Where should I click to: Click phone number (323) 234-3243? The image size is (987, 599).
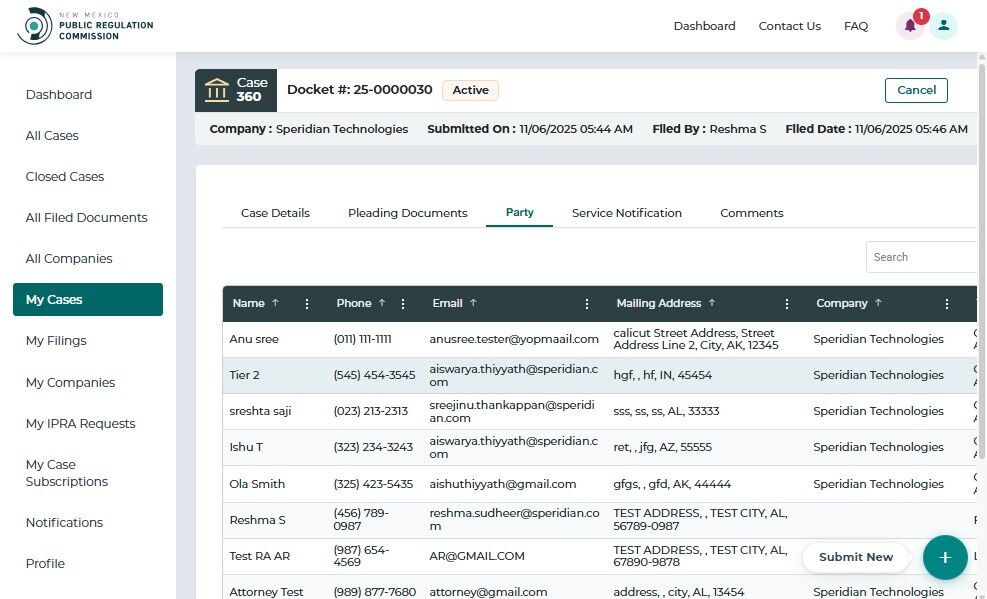tap(373, 447)
